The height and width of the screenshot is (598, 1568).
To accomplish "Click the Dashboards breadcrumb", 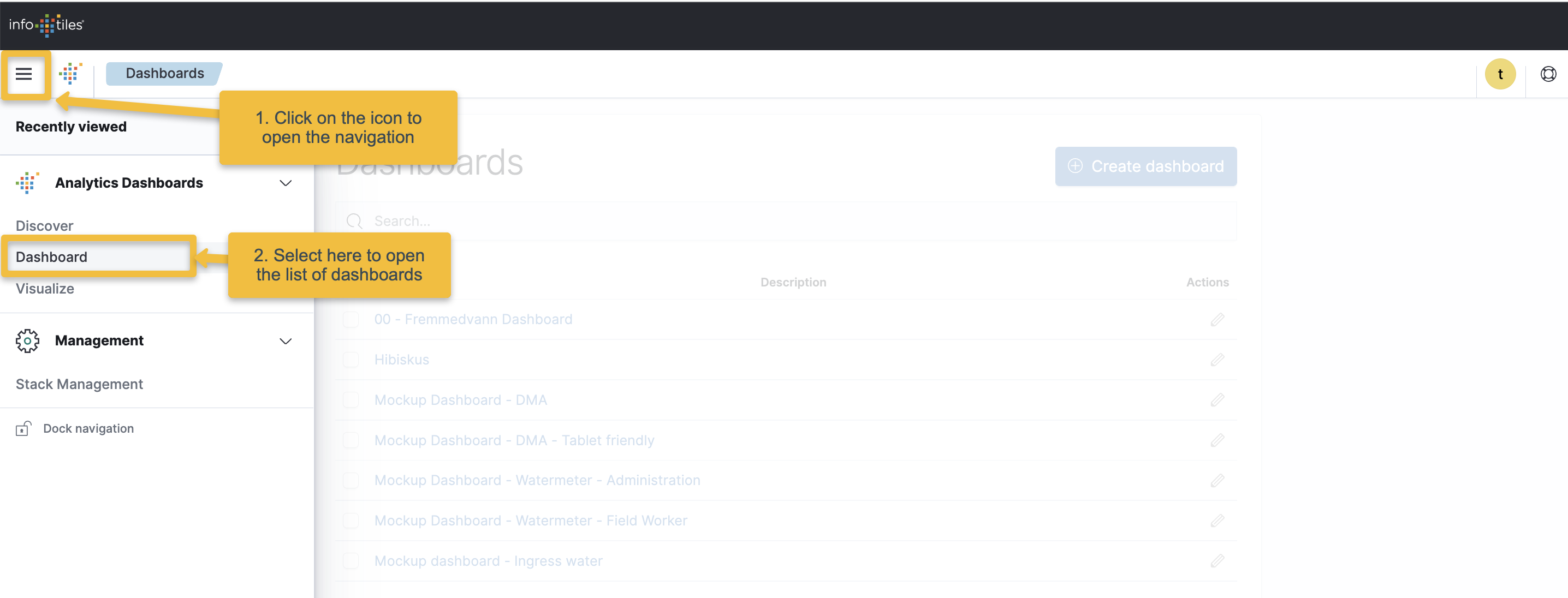I will pos(164,74).
